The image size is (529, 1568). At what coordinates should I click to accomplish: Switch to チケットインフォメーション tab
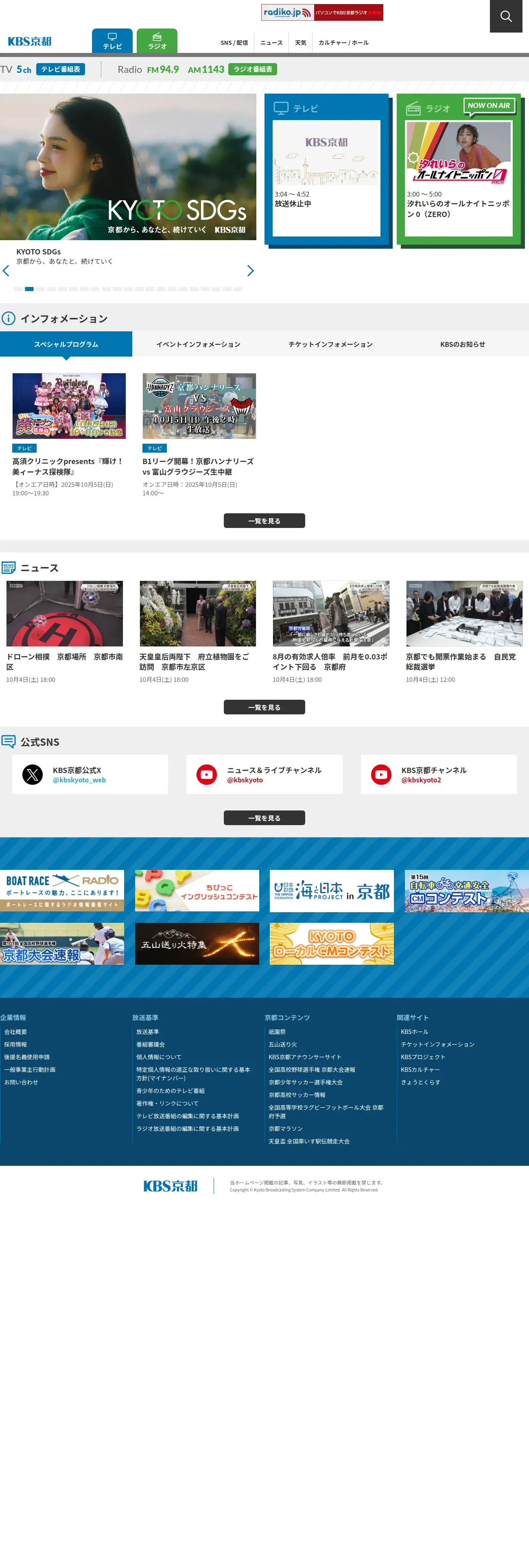pos(330,344)
